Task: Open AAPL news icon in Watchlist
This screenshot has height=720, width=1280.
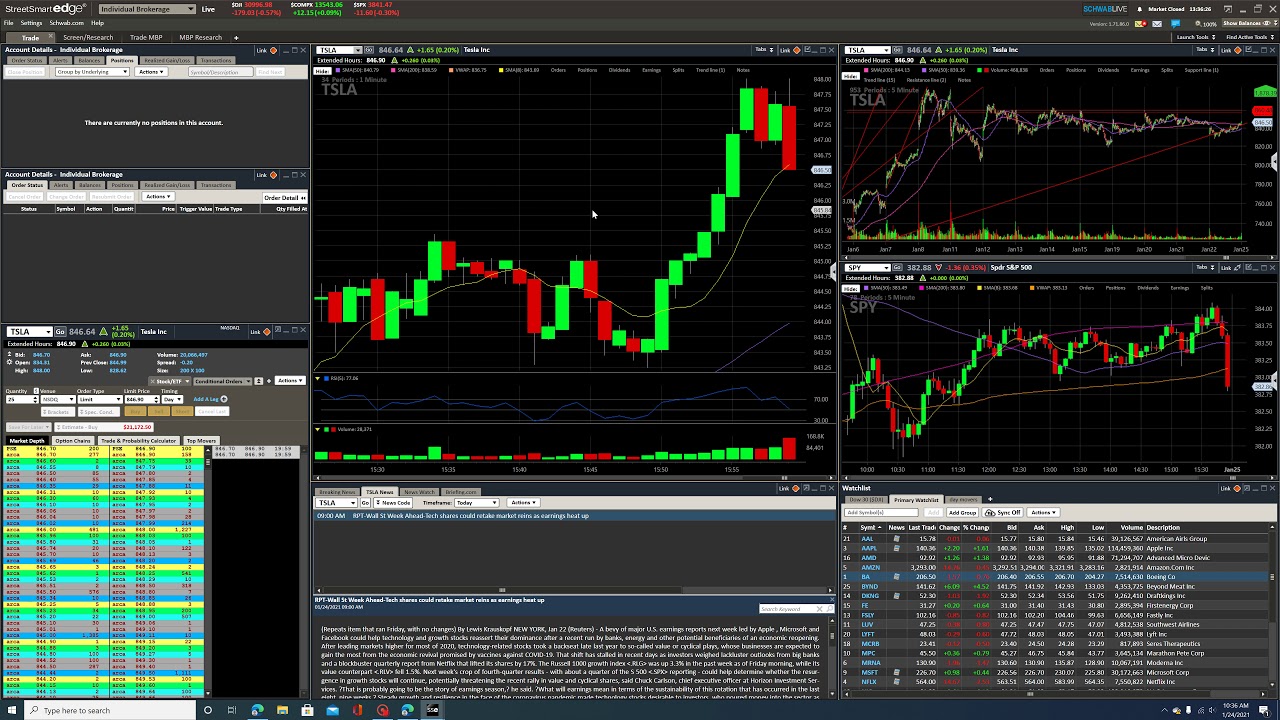Action: click(x=896, y=548)
